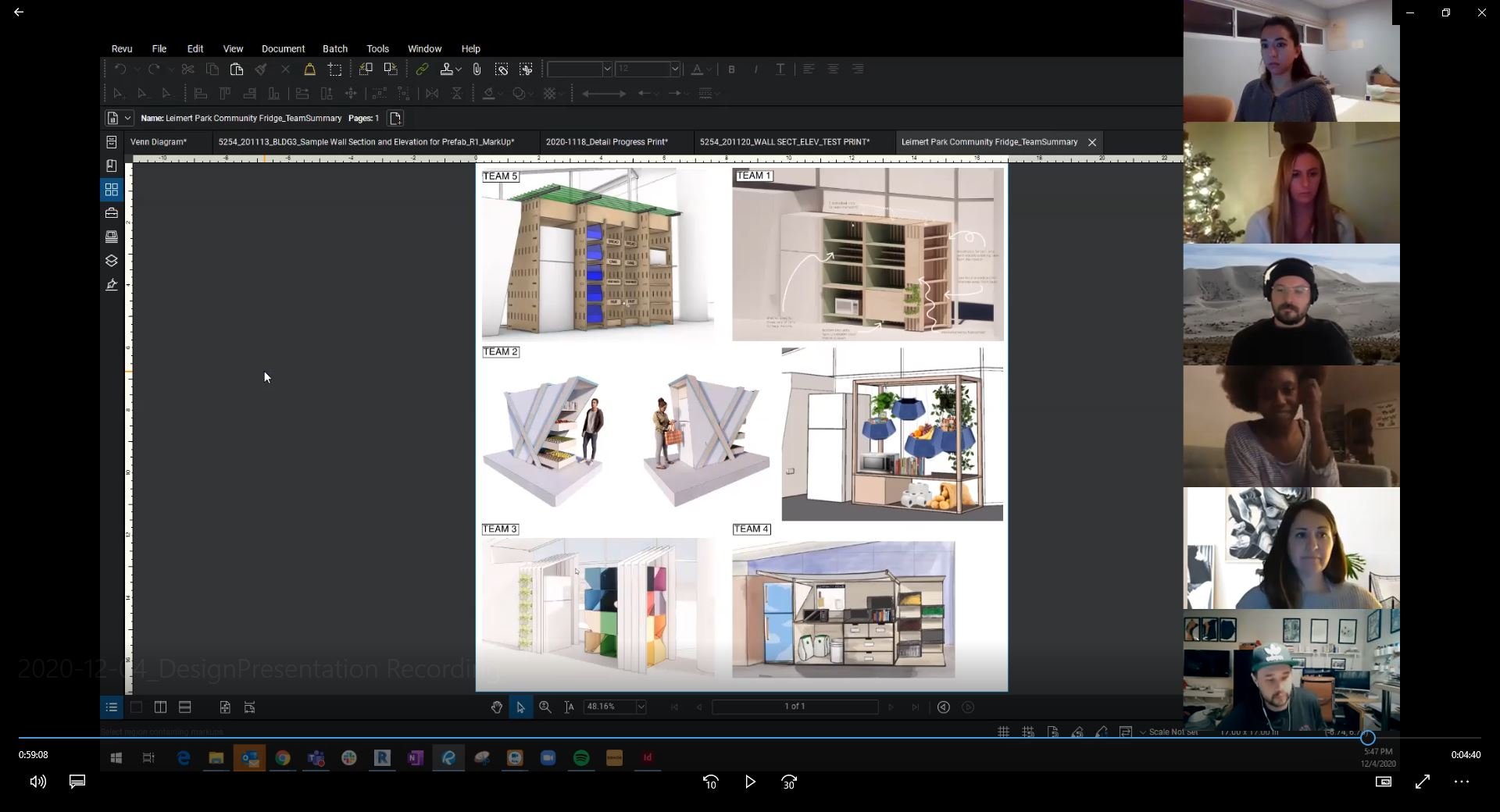
Task: Toggle Bold text formatting
Action: 731,69
